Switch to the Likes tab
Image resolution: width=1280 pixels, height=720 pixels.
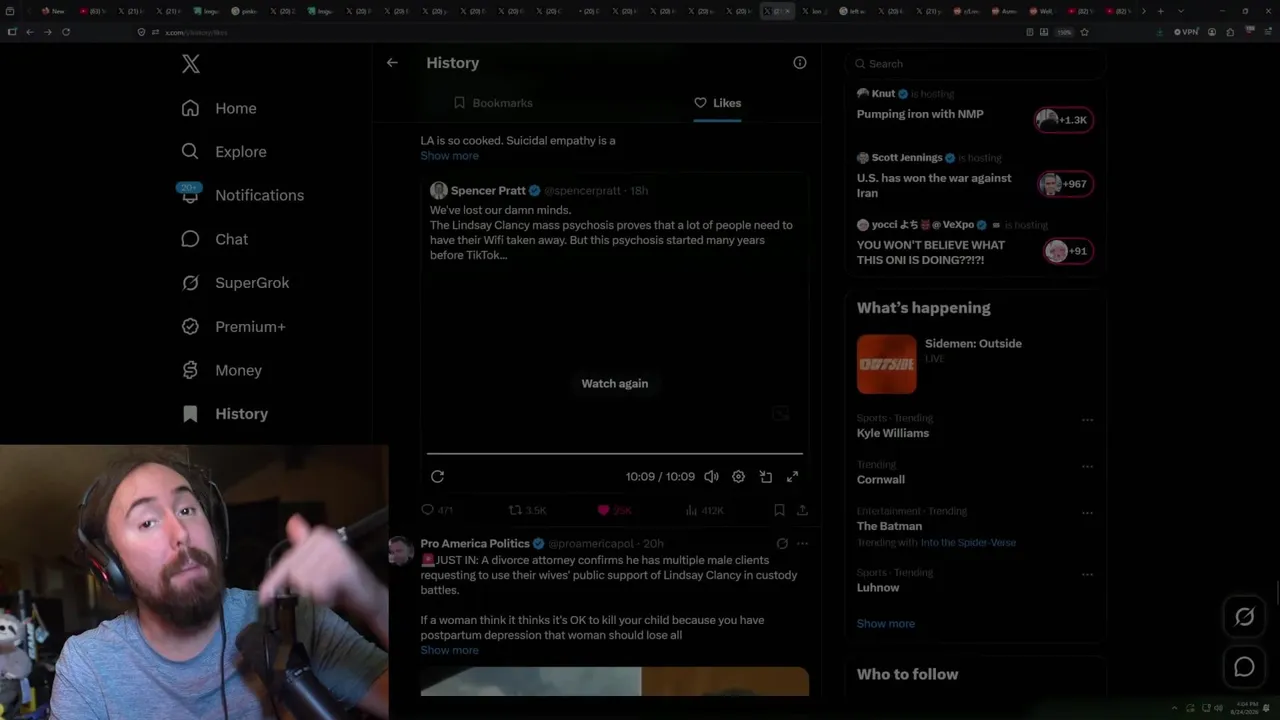pyautogui.click(x=717, y=103)
